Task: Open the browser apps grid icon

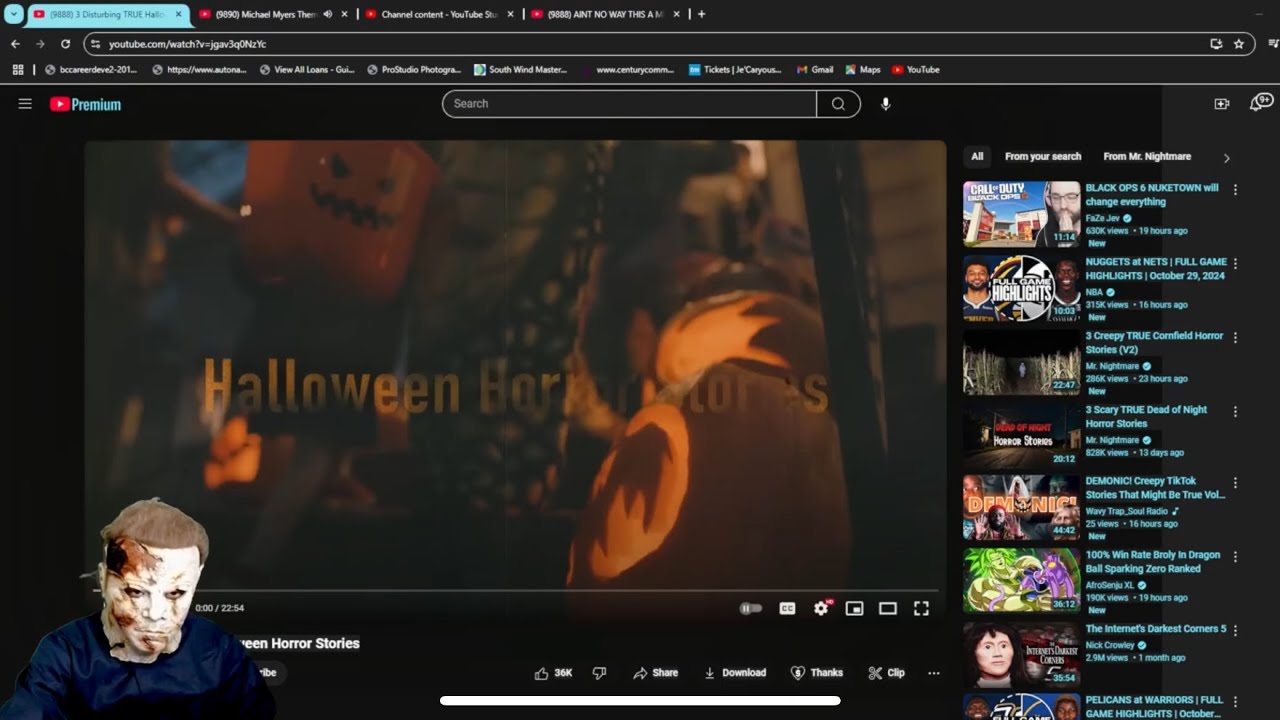Action: tap(17, 70)
